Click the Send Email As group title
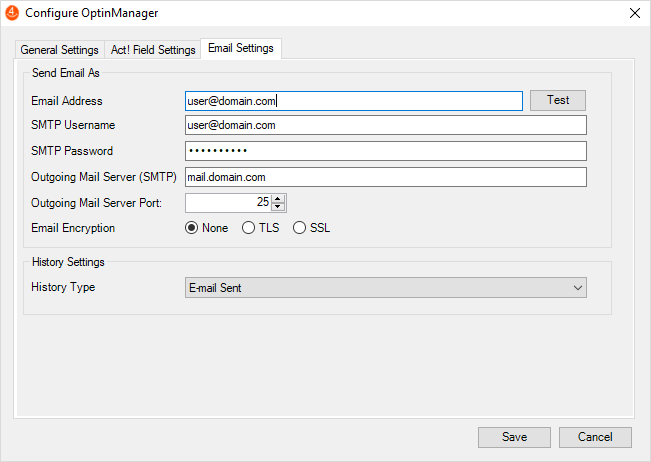 click(x=66, y=73)
